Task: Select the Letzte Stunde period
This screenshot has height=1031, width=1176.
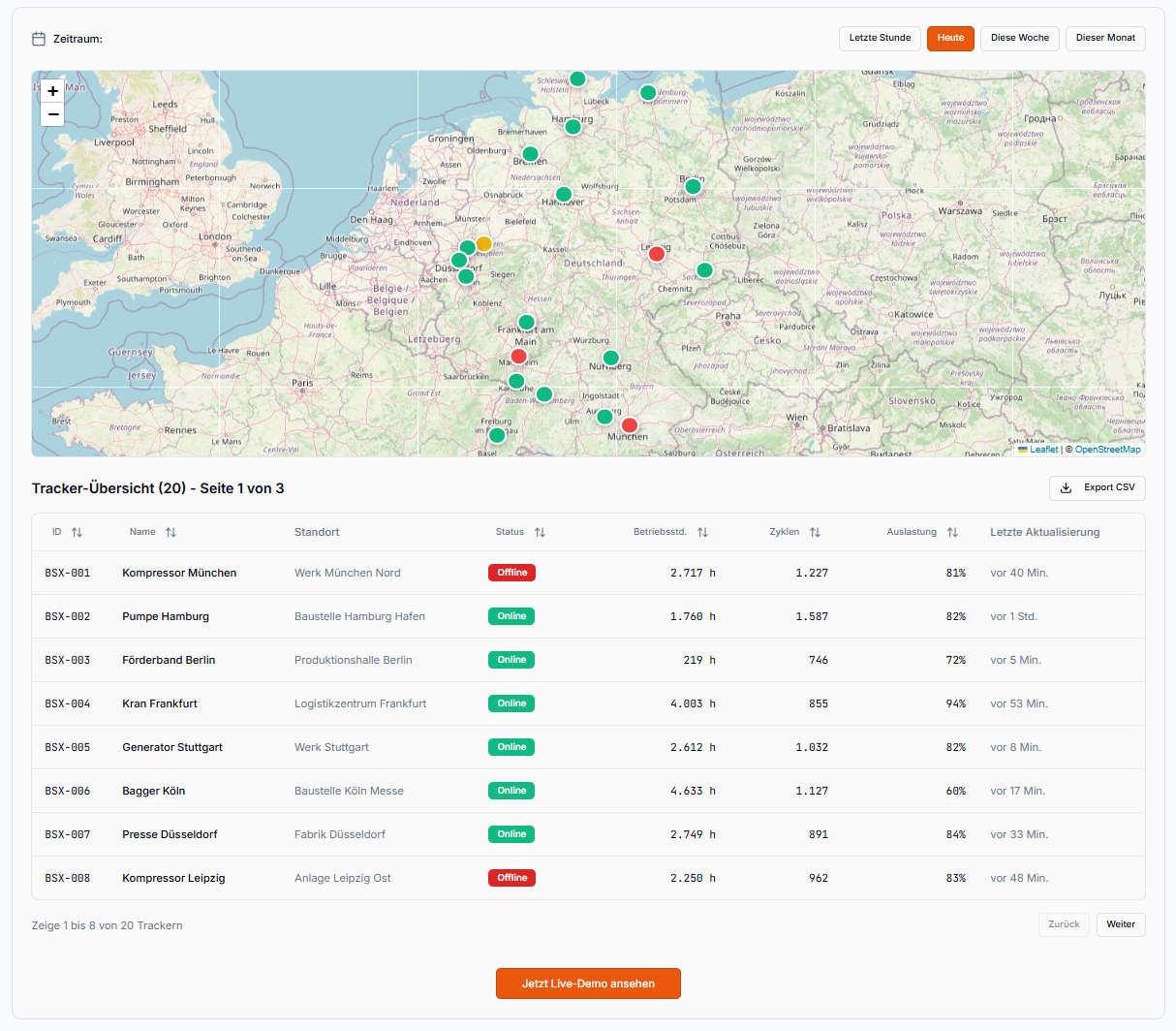Action: 880,38
